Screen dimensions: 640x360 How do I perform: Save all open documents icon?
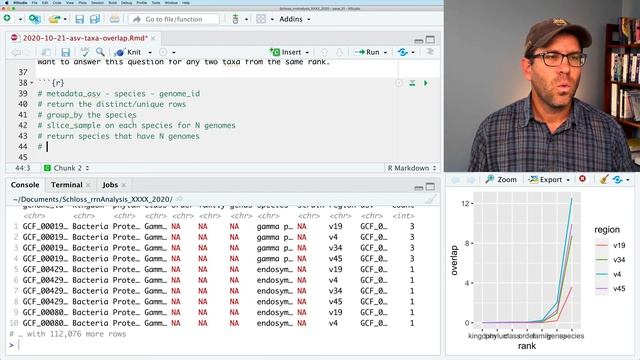95,19
